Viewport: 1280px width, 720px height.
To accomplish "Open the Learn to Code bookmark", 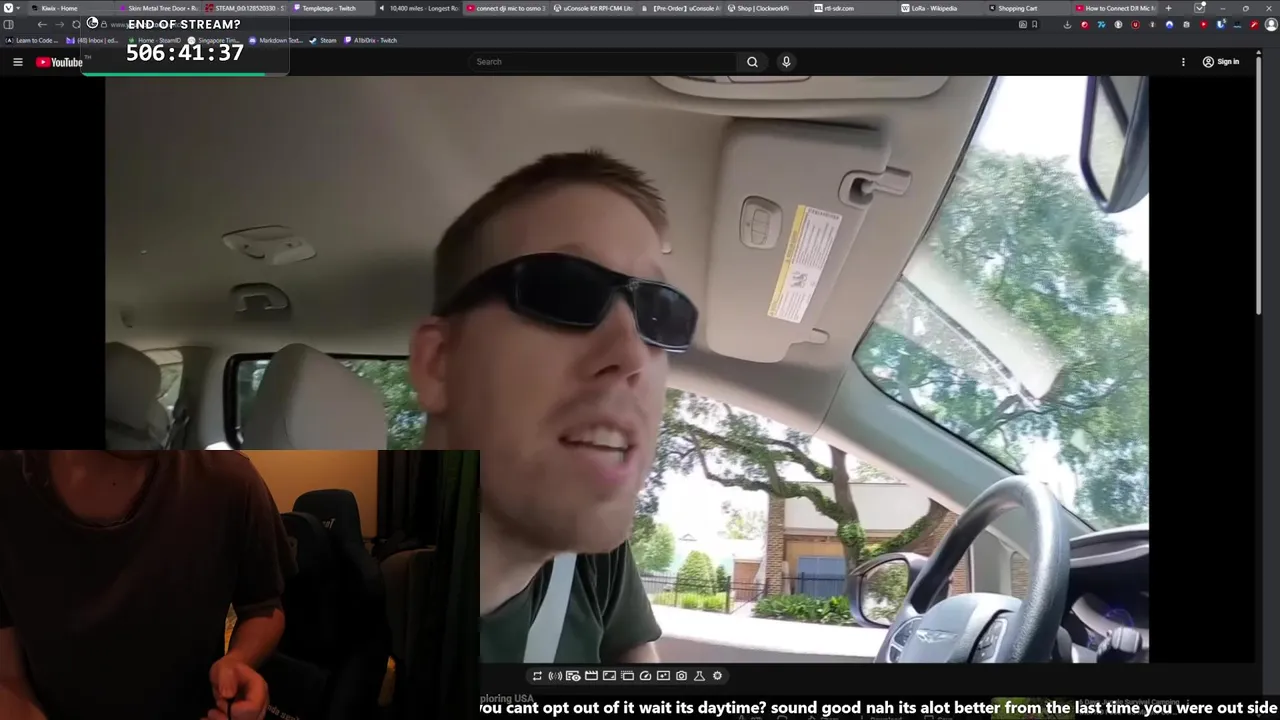I will (33, 41).
